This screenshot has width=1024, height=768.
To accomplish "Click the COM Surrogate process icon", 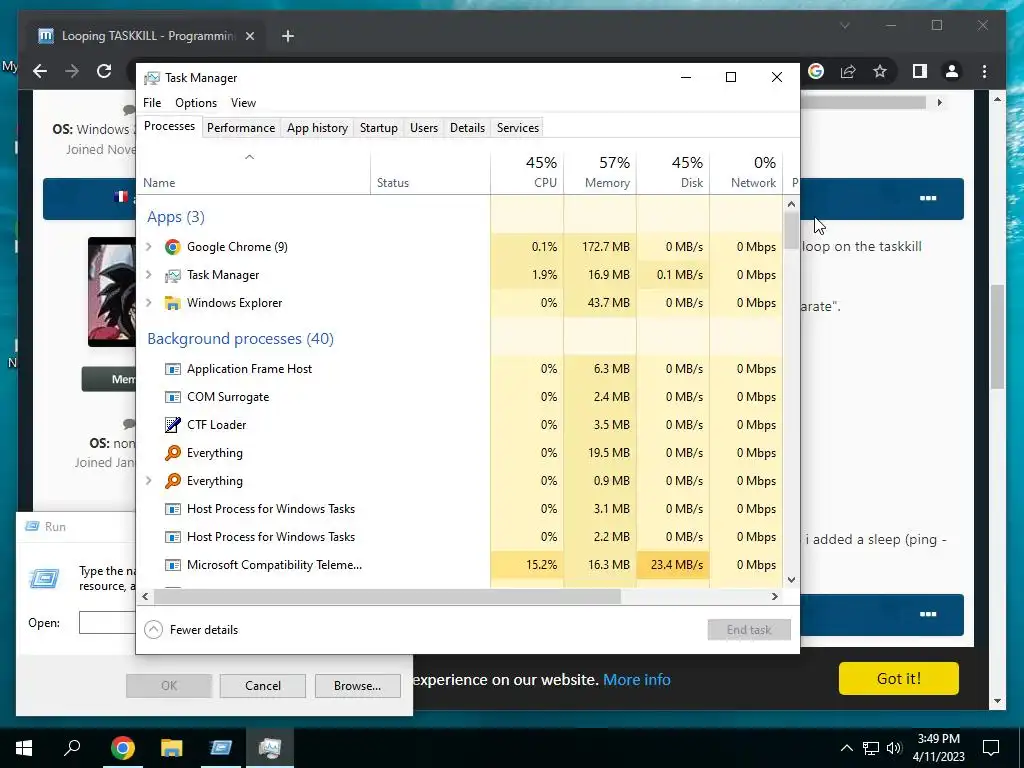I will point(172,397).
